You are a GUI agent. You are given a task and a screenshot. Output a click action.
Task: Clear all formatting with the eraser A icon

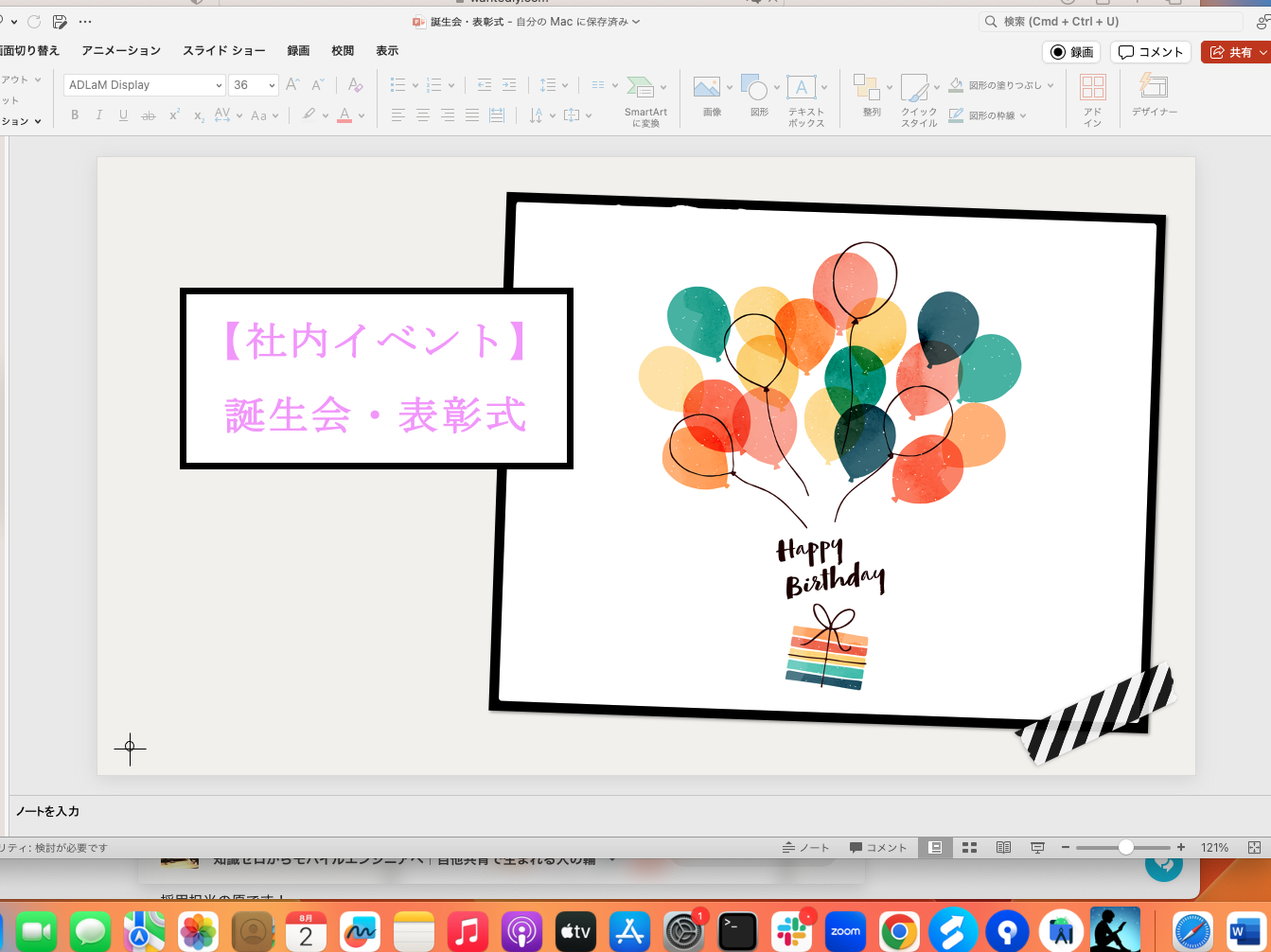[356, 84]
